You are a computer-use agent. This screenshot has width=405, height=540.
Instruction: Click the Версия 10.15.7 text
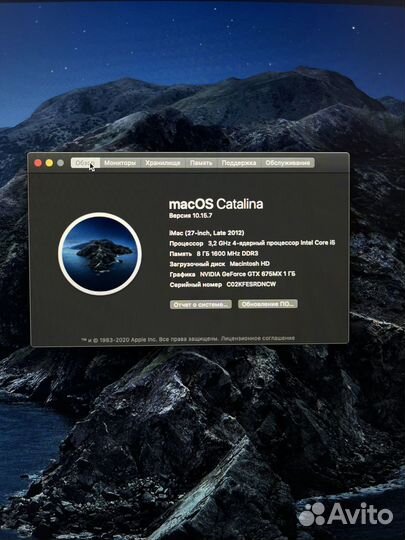190,216
